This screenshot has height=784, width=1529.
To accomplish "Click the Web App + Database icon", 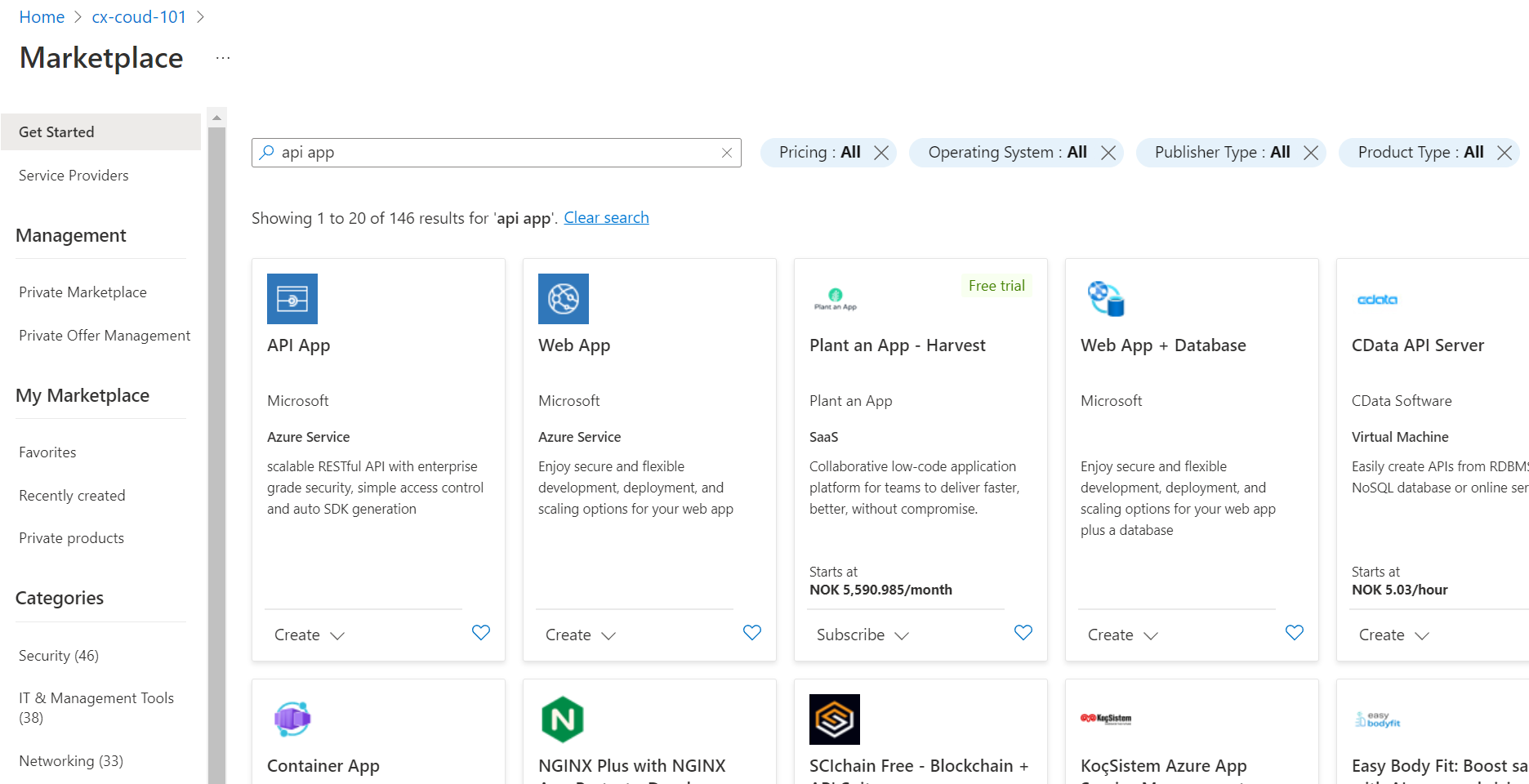I will point(1106,299).
